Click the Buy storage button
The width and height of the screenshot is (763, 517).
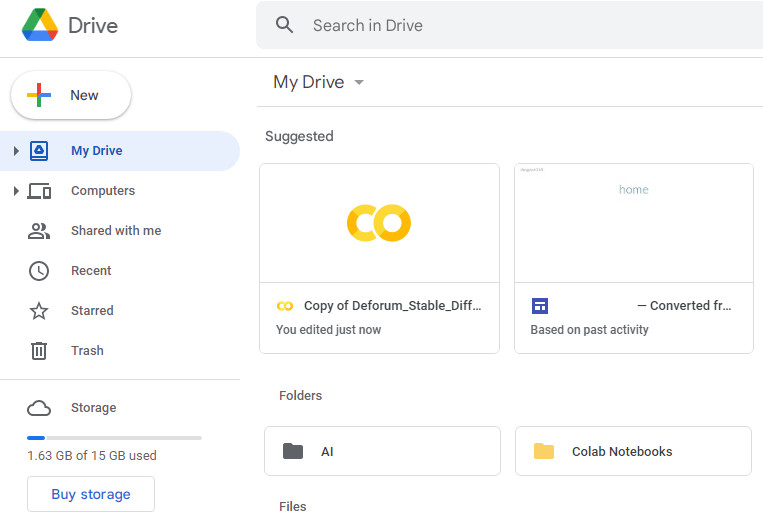91,494
